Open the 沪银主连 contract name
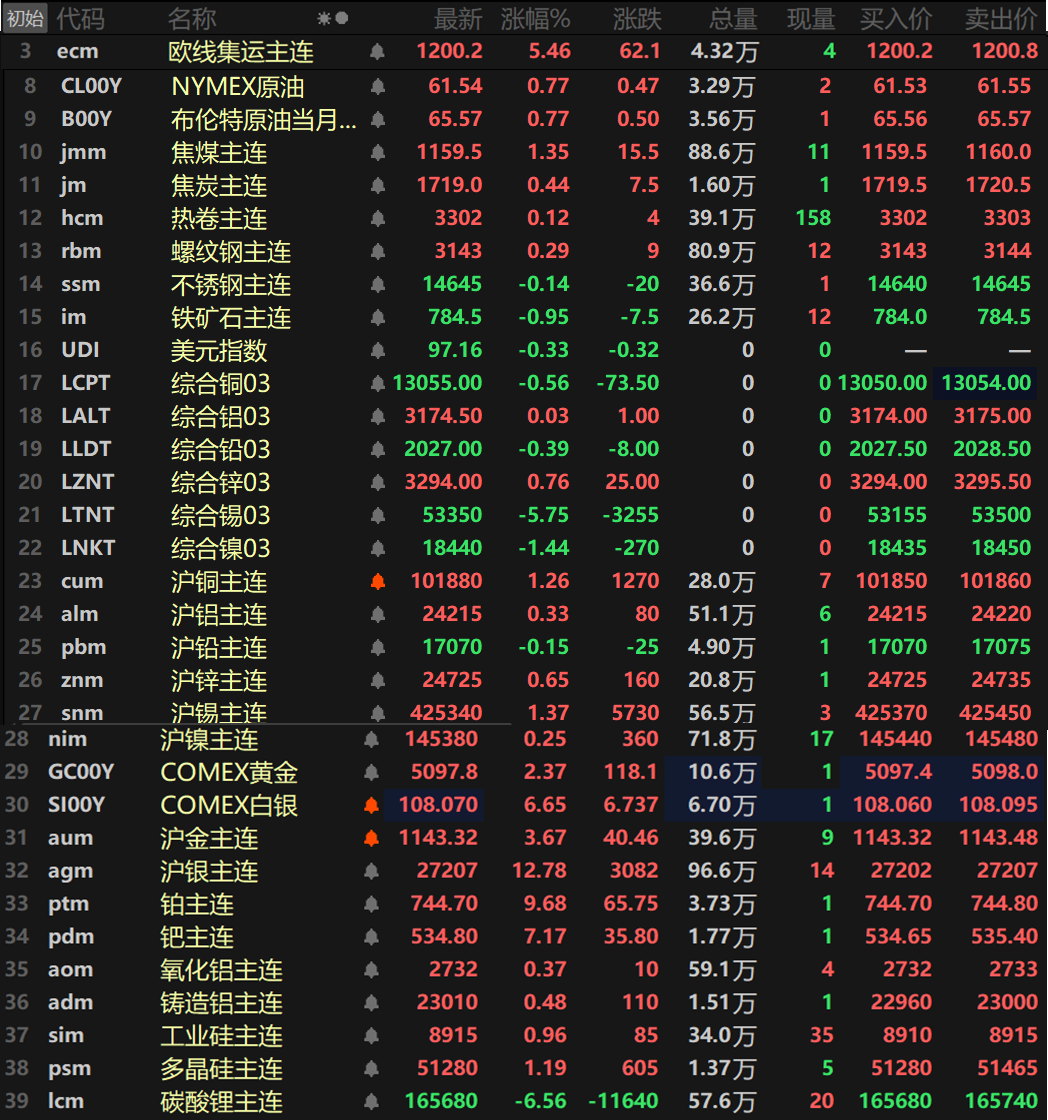Screen dimensions: 1048x1120 (x=209, y=871)
